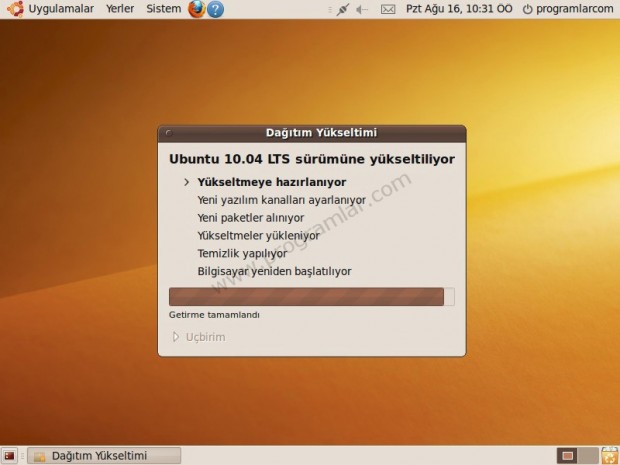Click the show desktop icon

point(9,456)
